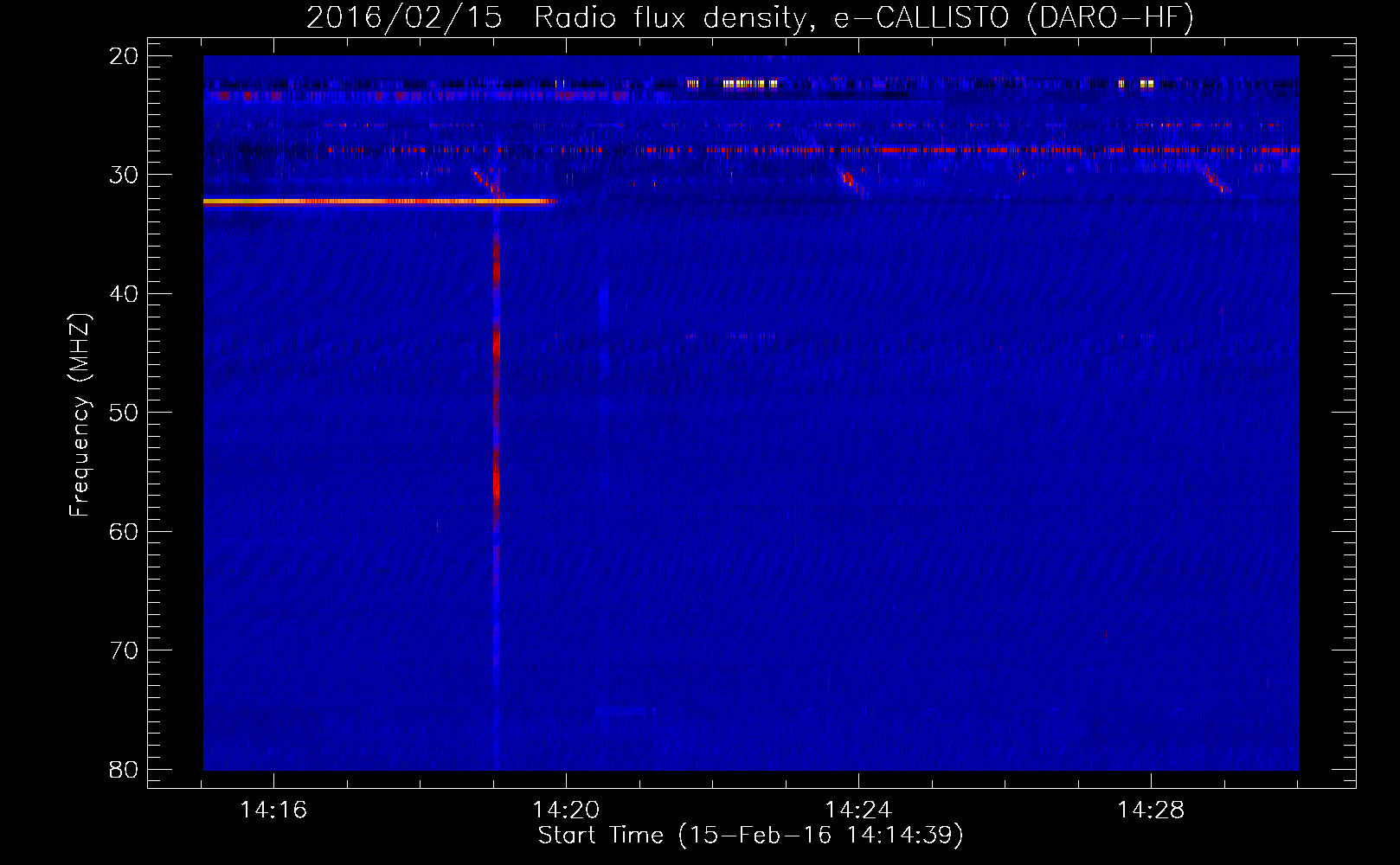The height and width of the screenshot is (865, 1400).
Task: Click the 20 MHz frequency tick label
Action: (124, 56)
